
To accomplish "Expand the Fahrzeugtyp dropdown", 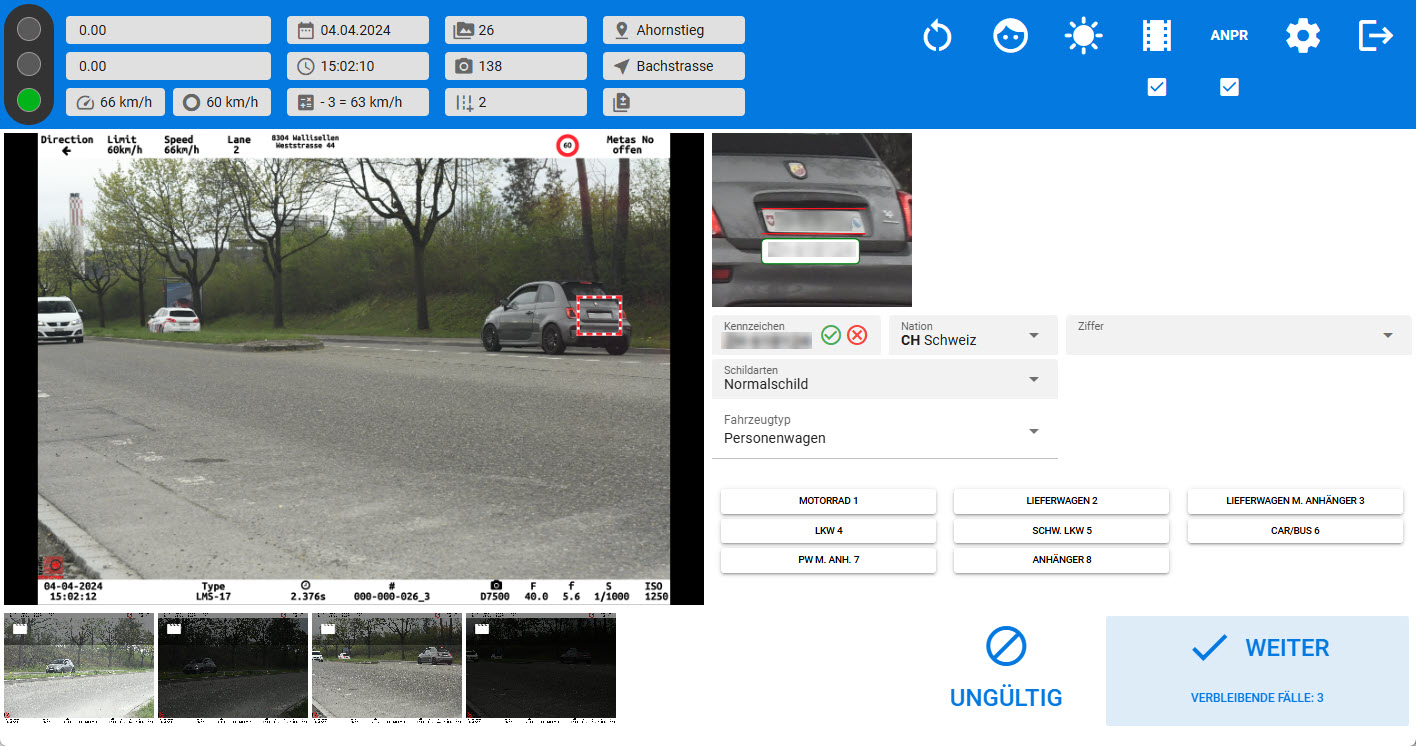I will pyautogui.click(x=884, y=431).
